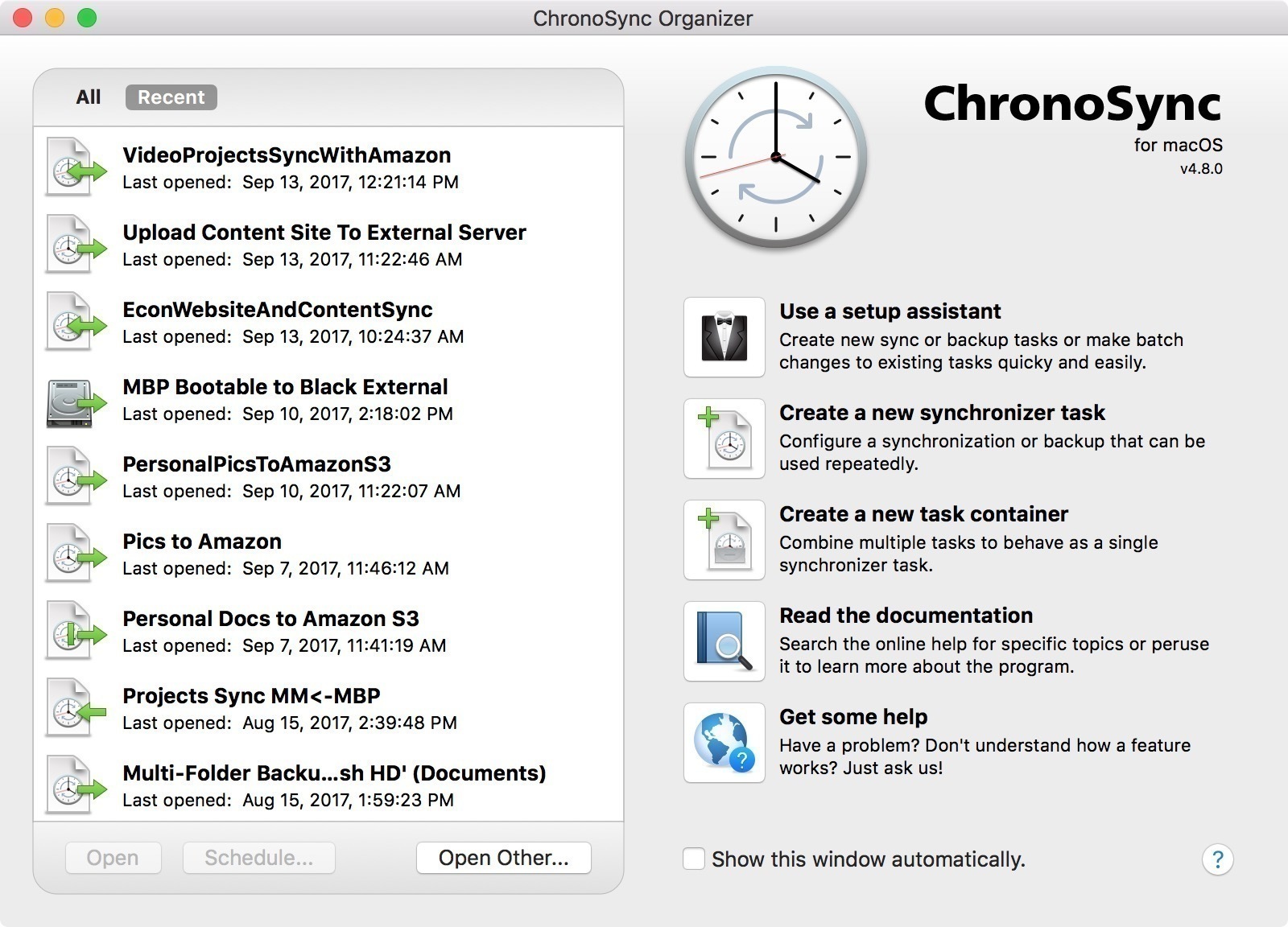Click last opened Sep 7, 2017, 11:46:12 AM
The image size is (1288, 927).
tap(286, 569)
